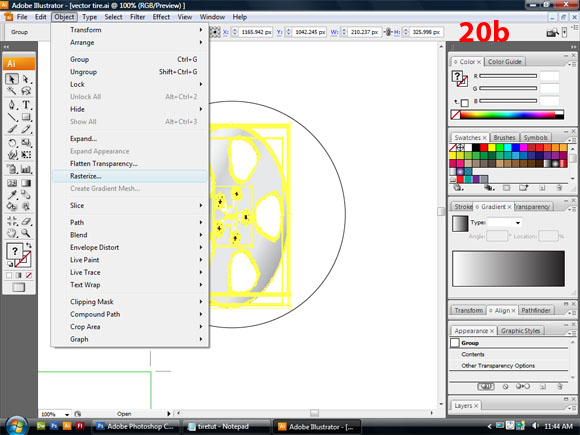Click the Stroke box in toolbox
Screen dimensions: 580x435
[24, 259]
